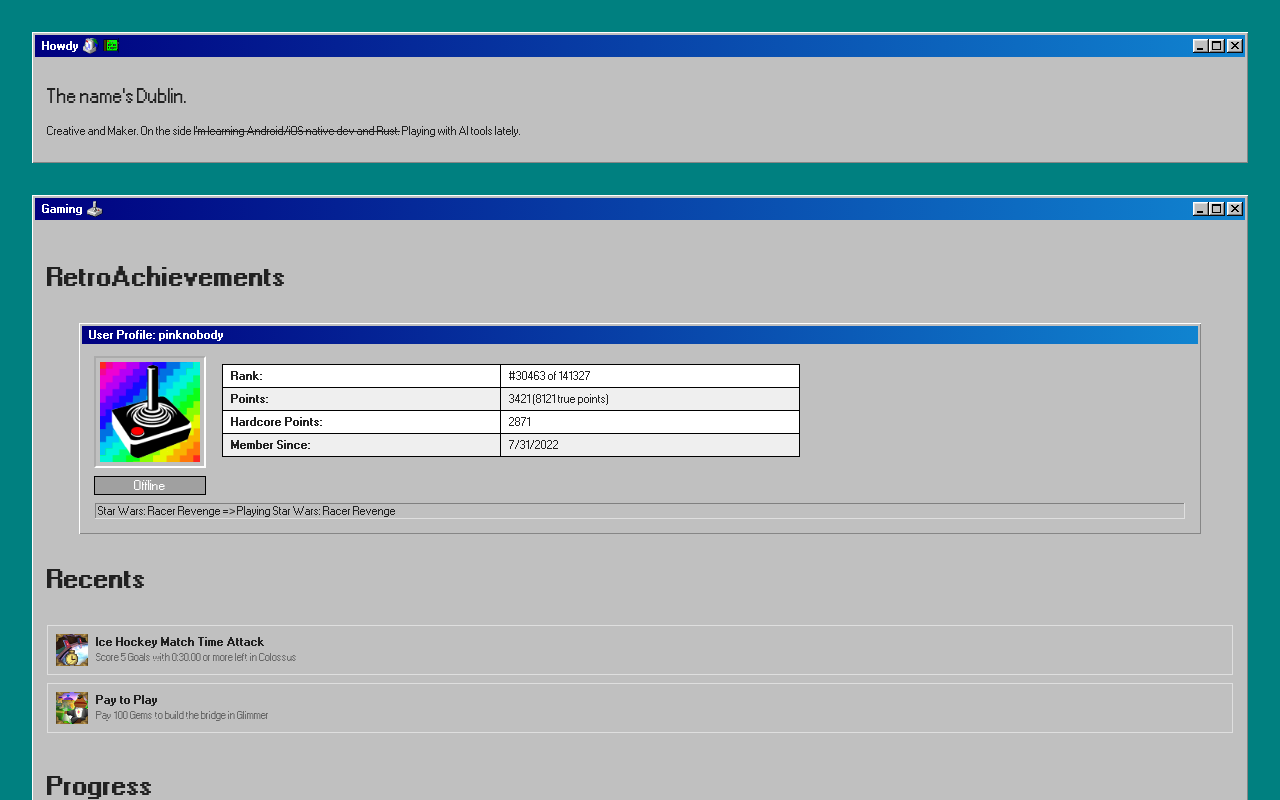Click the member since date 7/31/2022
Image resolution: width=1280 pixels, height=800 pixels.
[x=650, y=445]
